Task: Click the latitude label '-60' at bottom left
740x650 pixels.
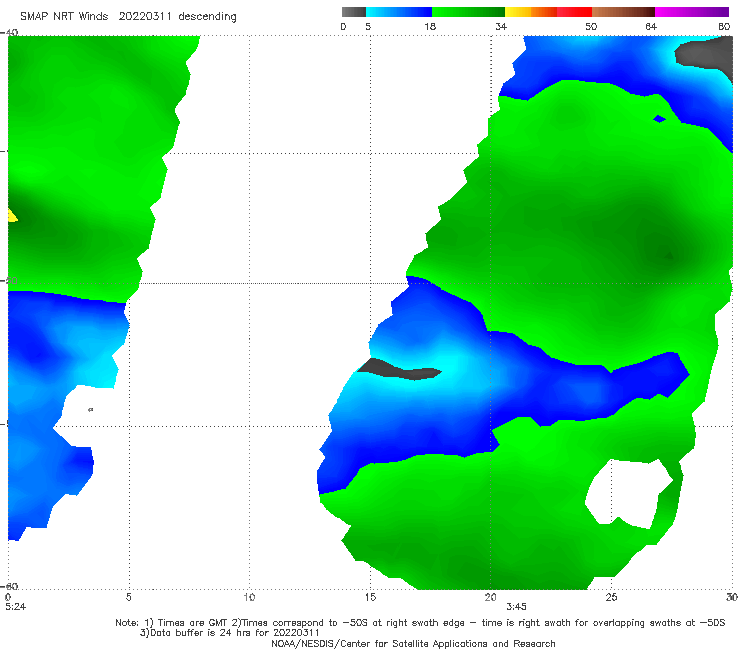Action: [9, 586]
